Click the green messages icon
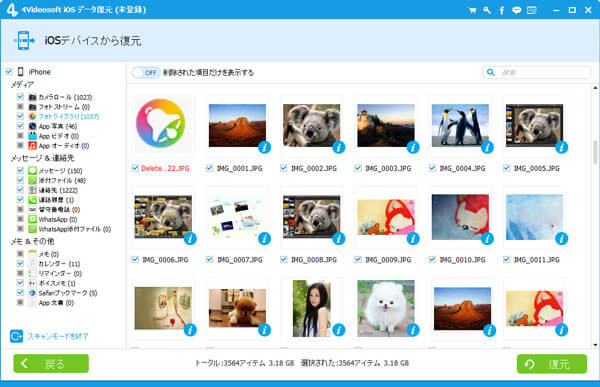600x387 pixels. click(33, 170)
